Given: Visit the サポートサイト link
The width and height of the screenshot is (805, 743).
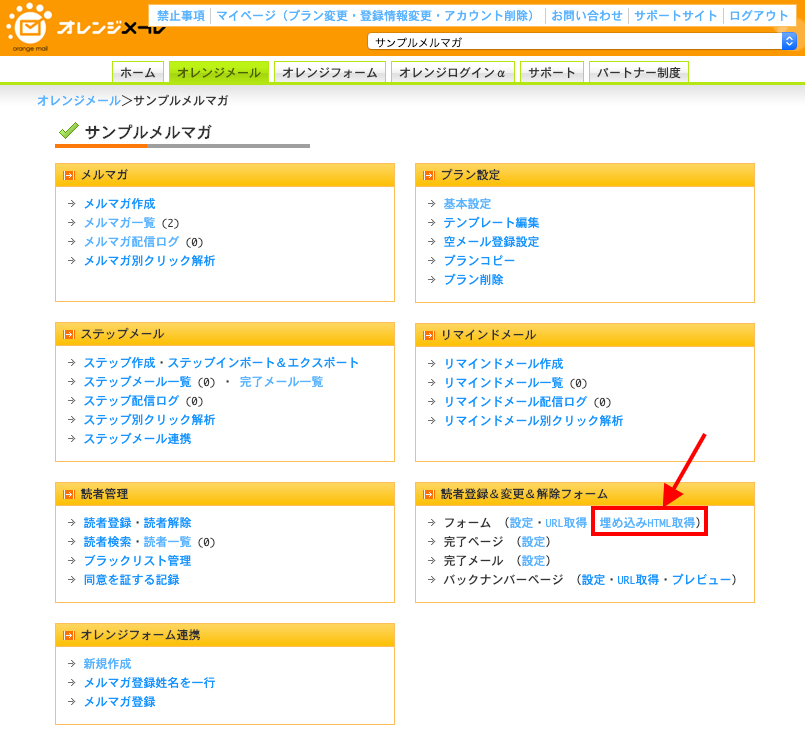Looking at the screenshot, I should point(676,16).
